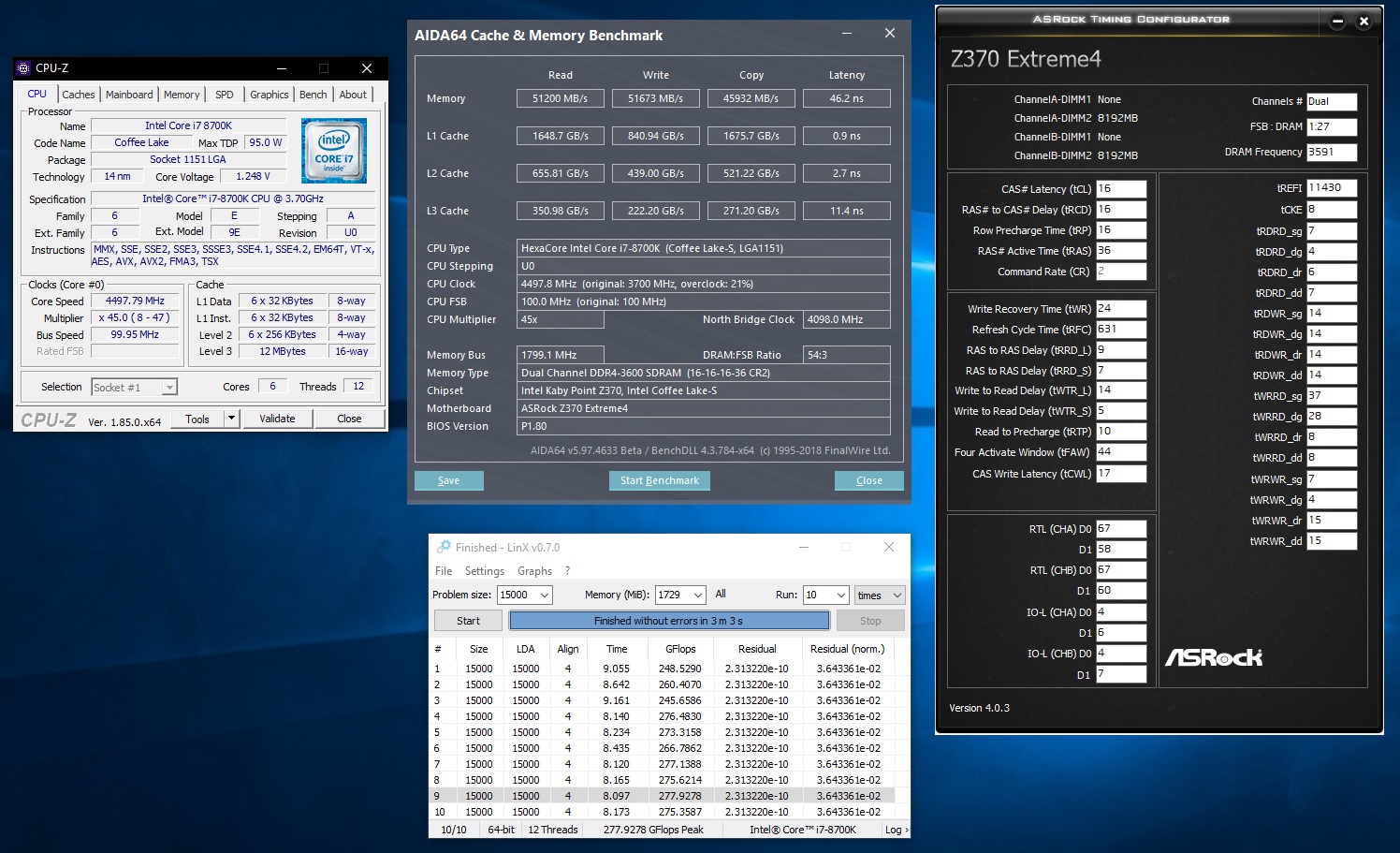Screen dimensions: 1400x853
Task: Click the Tools button in CPU-Z
Action: tap(197, 419)
